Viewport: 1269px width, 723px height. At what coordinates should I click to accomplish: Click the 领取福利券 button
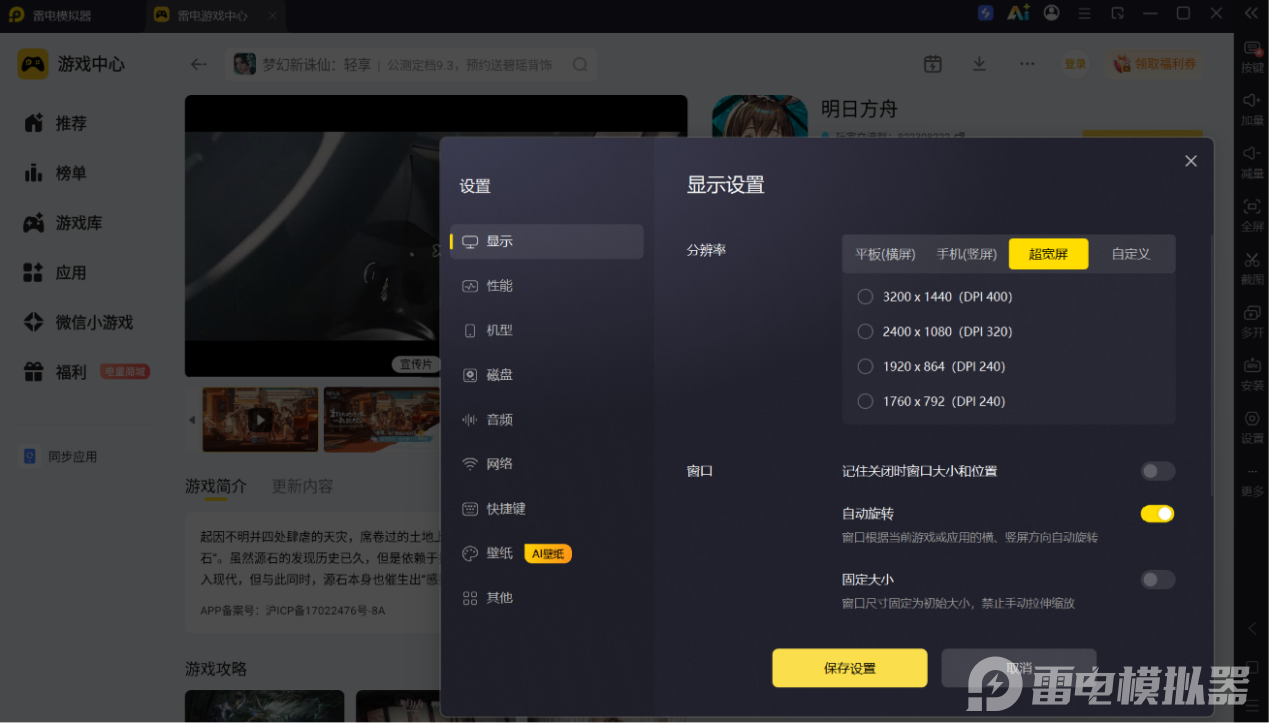coord(1156,64)
